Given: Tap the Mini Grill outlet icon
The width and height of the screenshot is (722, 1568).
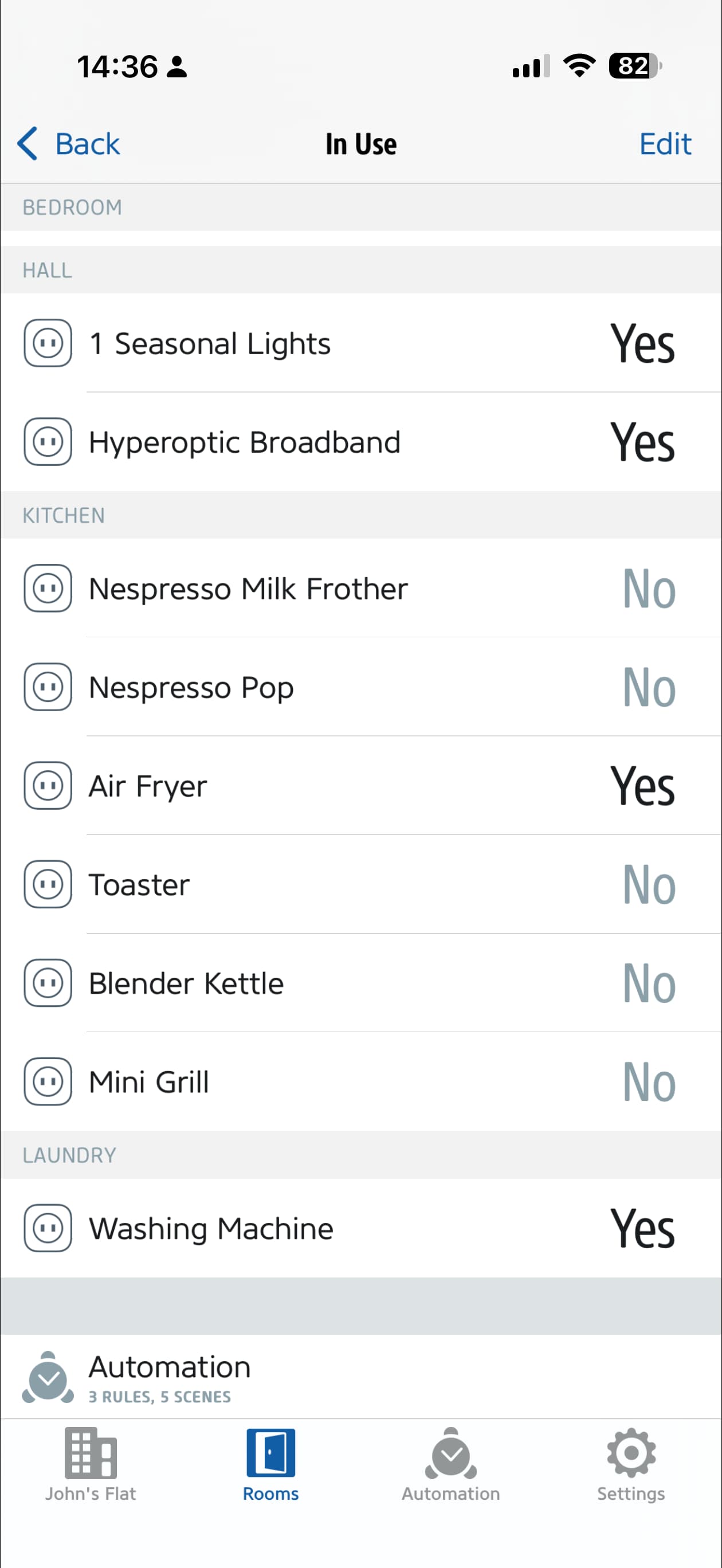Looking at the screenshot, I should 48,1081.
